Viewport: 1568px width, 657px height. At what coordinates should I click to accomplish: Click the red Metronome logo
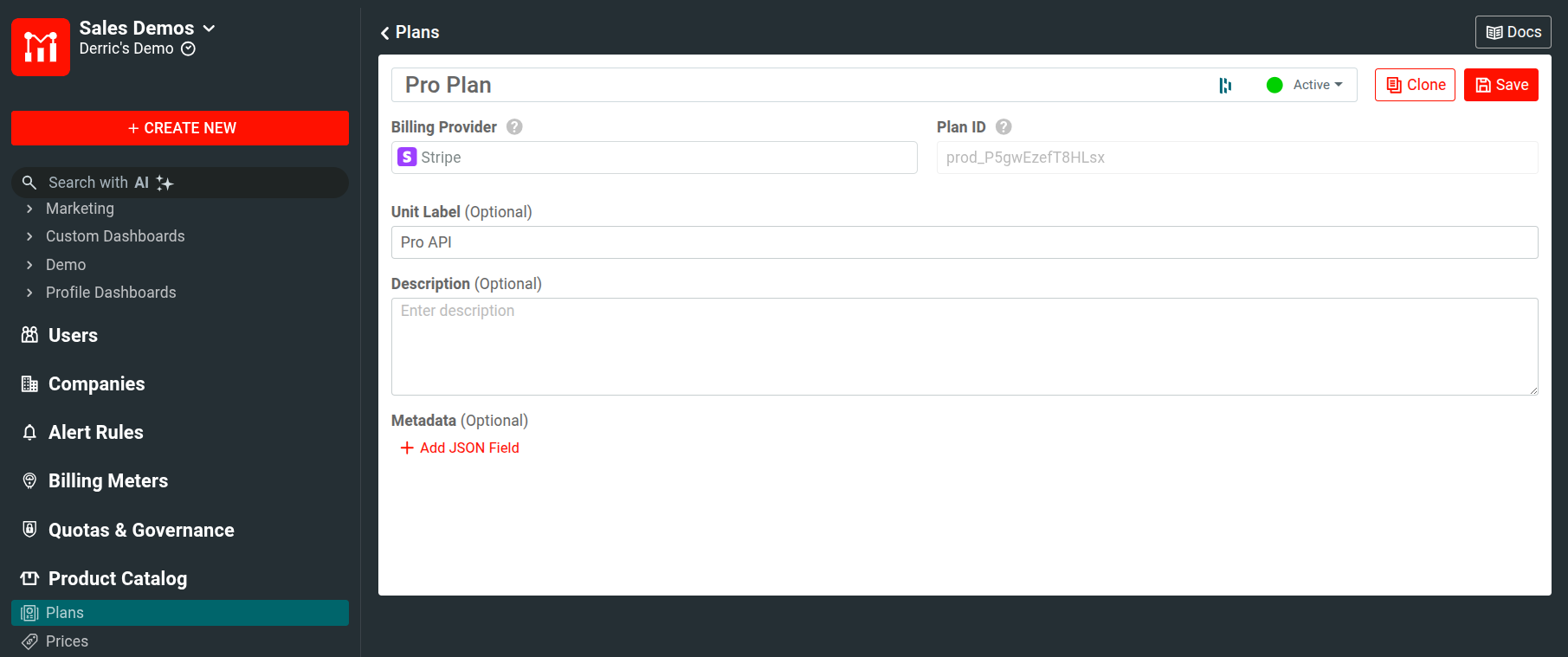tap(41, 47)
